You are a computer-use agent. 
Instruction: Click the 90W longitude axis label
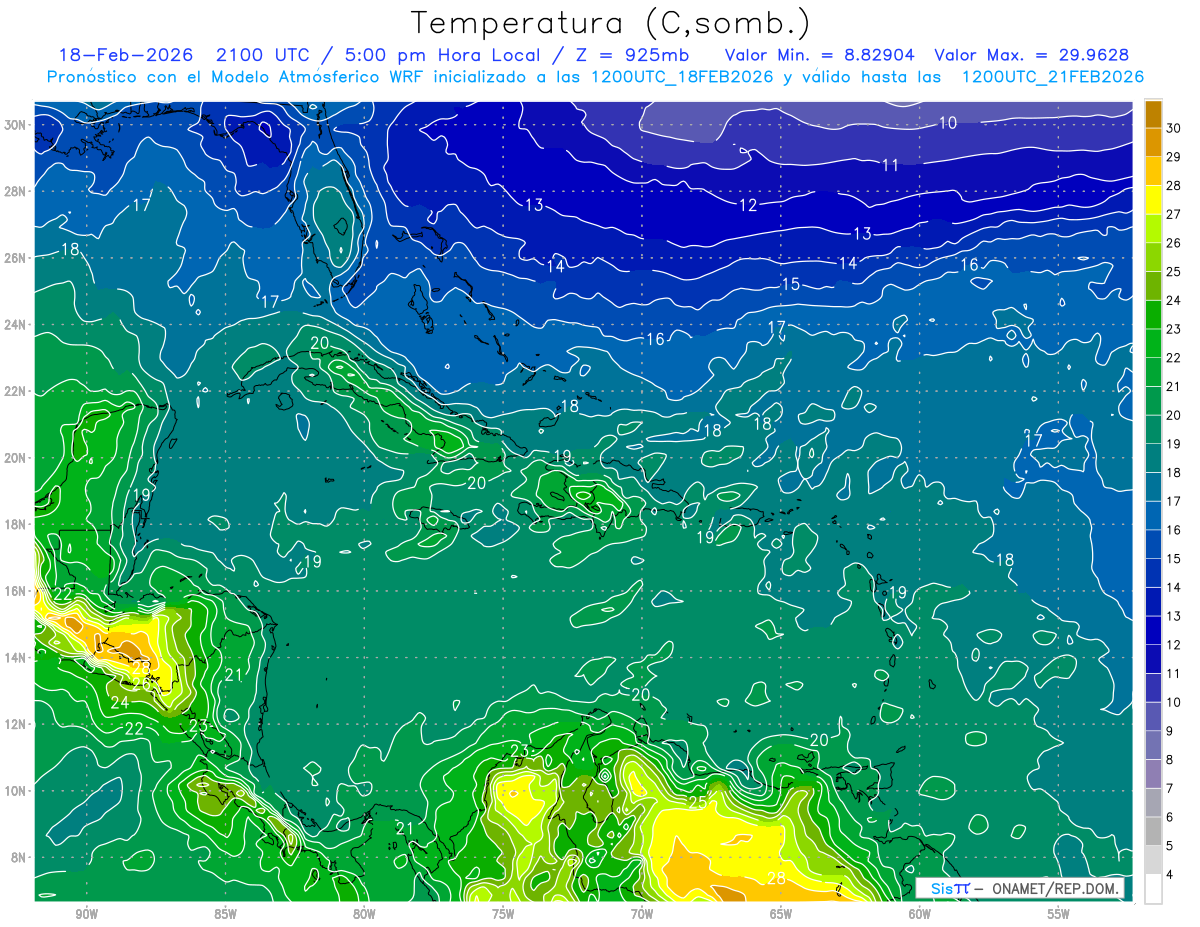pyautogui.click(x=86, y=914)
